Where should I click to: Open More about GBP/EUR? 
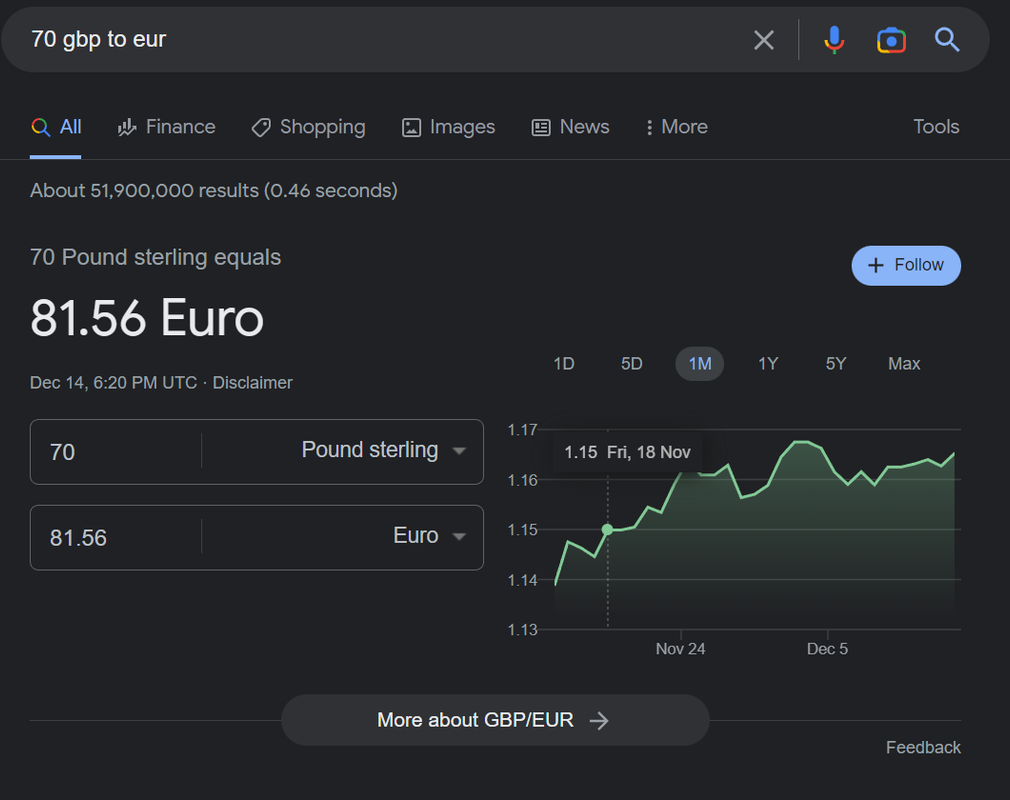[494, 720]
